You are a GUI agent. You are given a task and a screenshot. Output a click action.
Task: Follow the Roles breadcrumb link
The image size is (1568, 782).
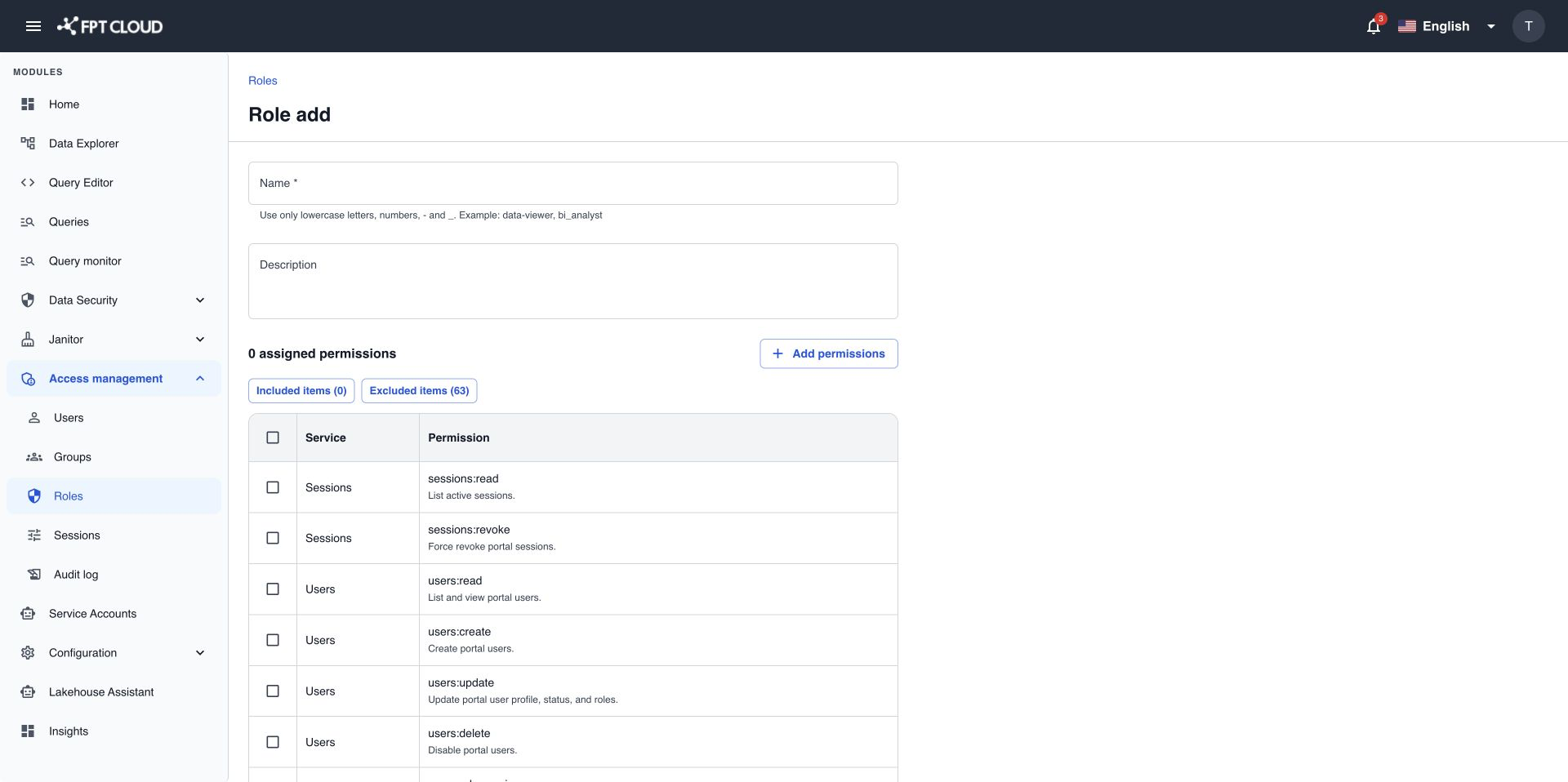coord(263,81)
